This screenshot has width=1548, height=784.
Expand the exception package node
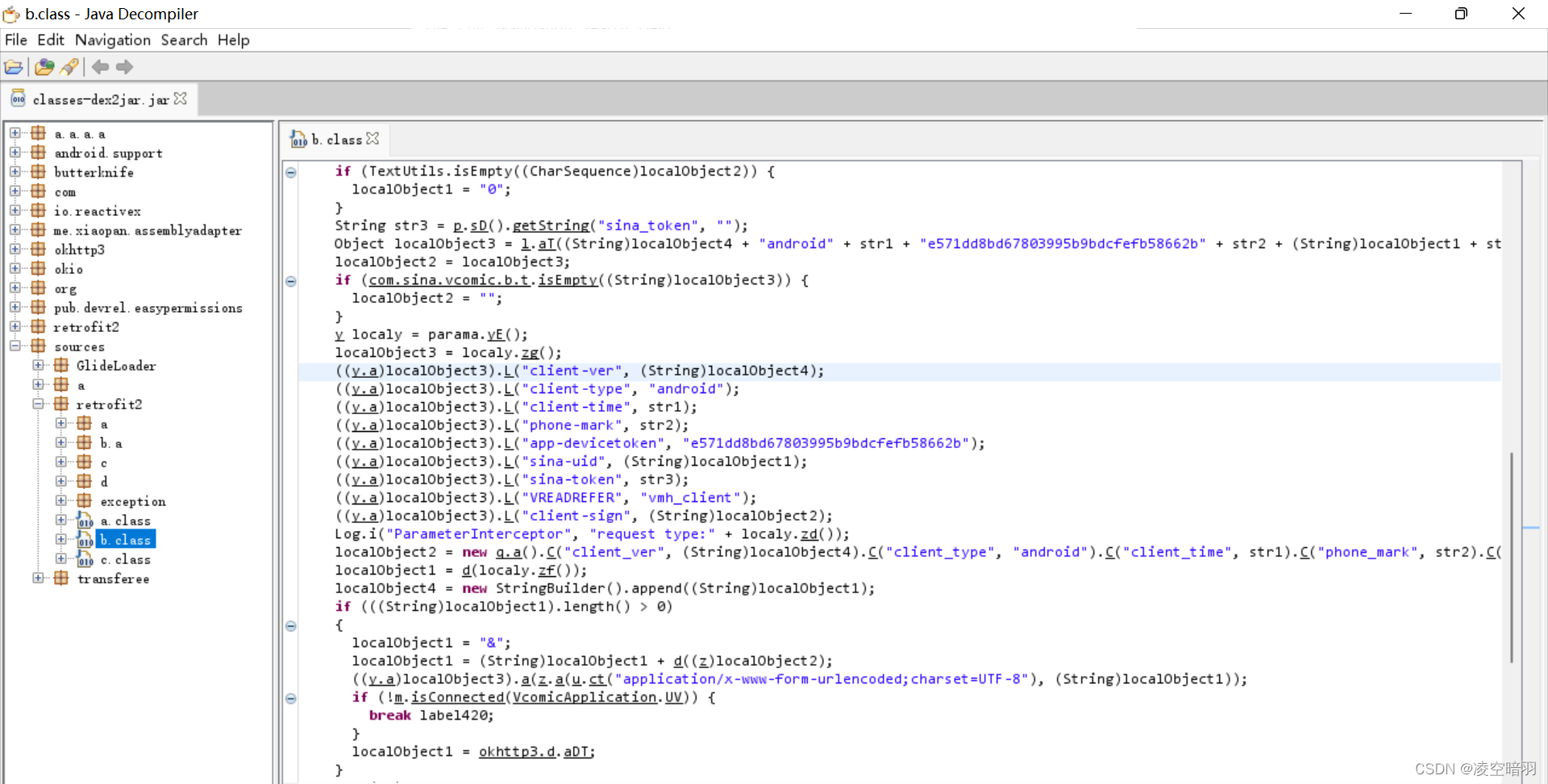click(x=60, y=500)
